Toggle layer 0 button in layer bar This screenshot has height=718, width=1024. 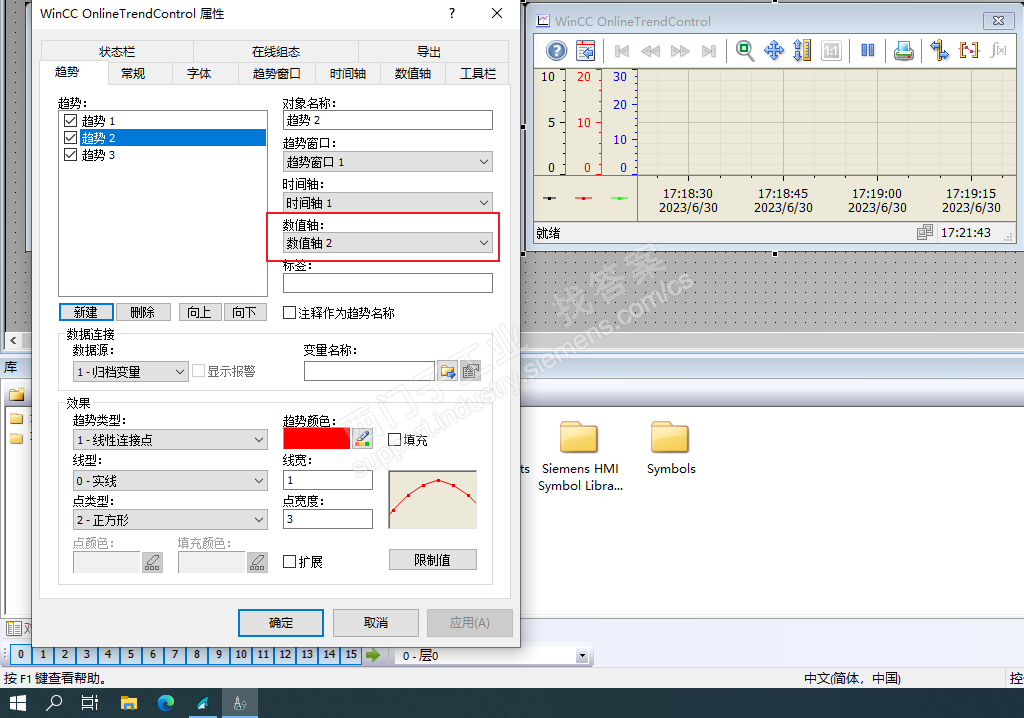21,654
